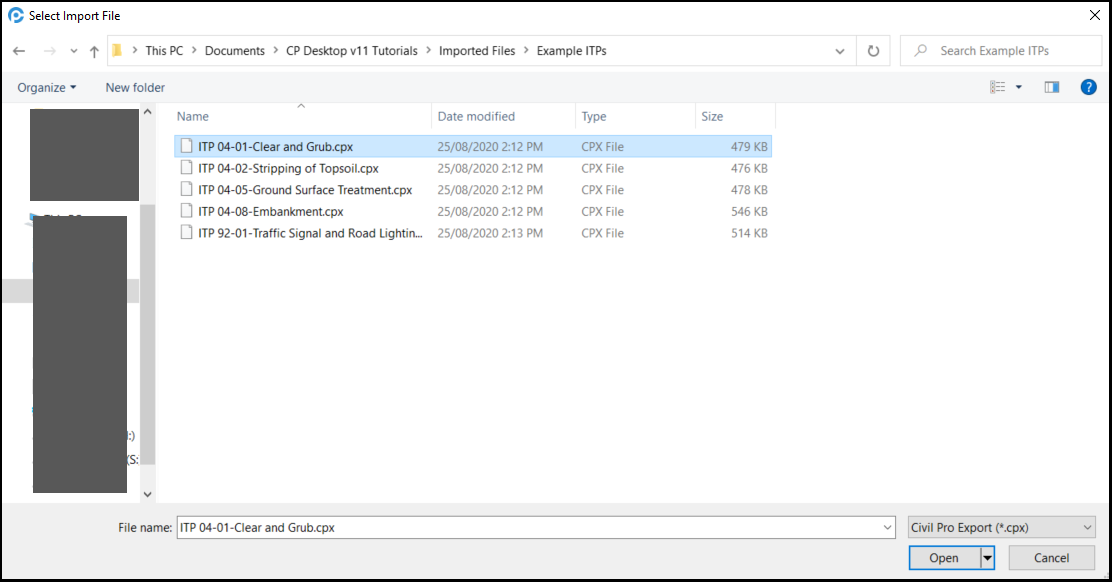Open the Help question mark icon
1112x582 pixels.
coord(1089,88)
